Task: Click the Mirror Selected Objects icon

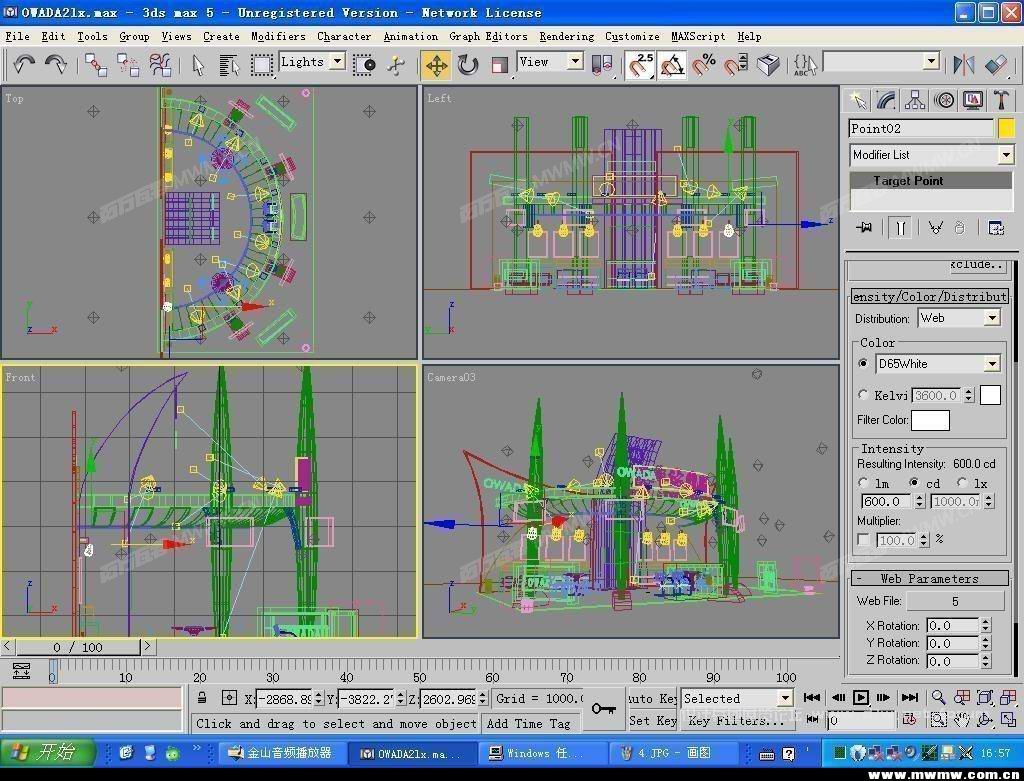Action: [x=963, y=64]
